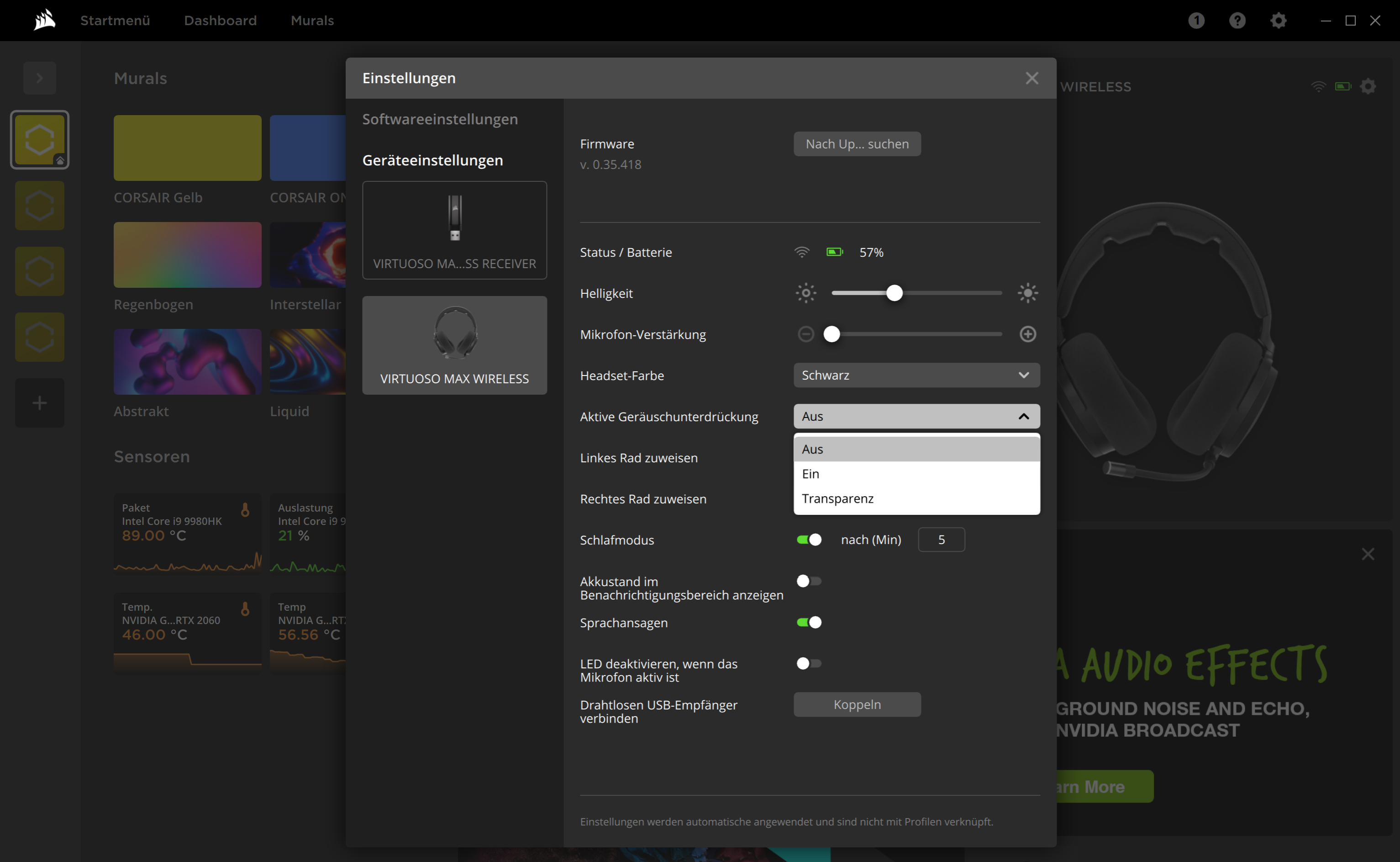Click the high brightness sun icon
Screen dimensions: 1400x862
[x=1027, y=293]
